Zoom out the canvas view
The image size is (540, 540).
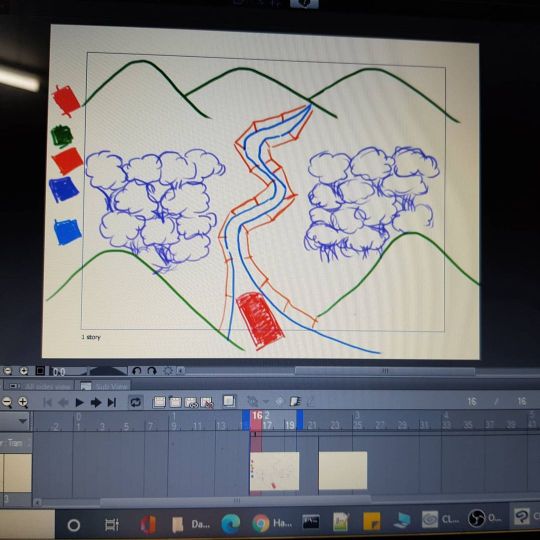click(8, 371)
